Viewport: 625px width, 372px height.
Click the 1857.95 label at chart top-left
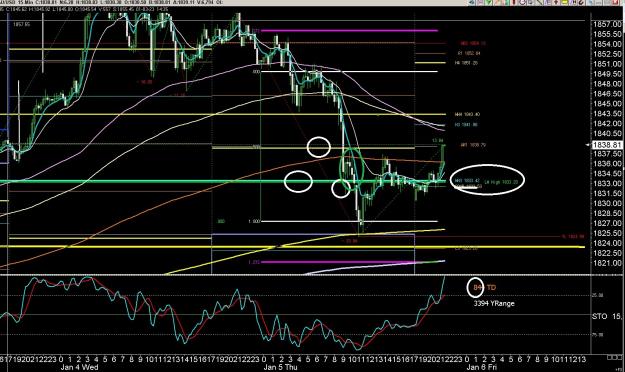tap(22, 24)
